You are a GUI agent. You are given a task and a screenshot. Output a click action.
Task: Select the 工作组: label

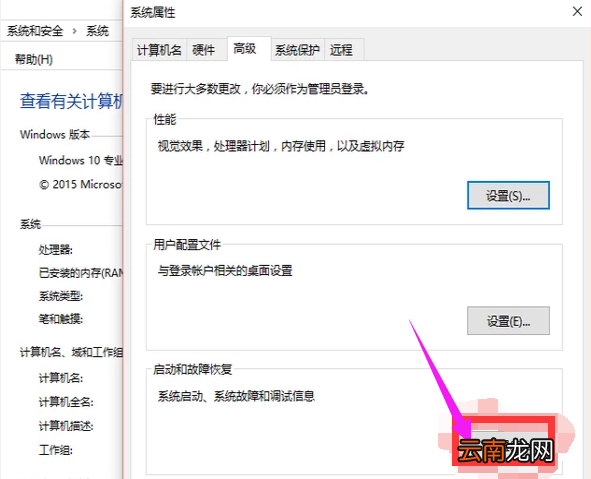pyautogui.click(x=56, y=450)
